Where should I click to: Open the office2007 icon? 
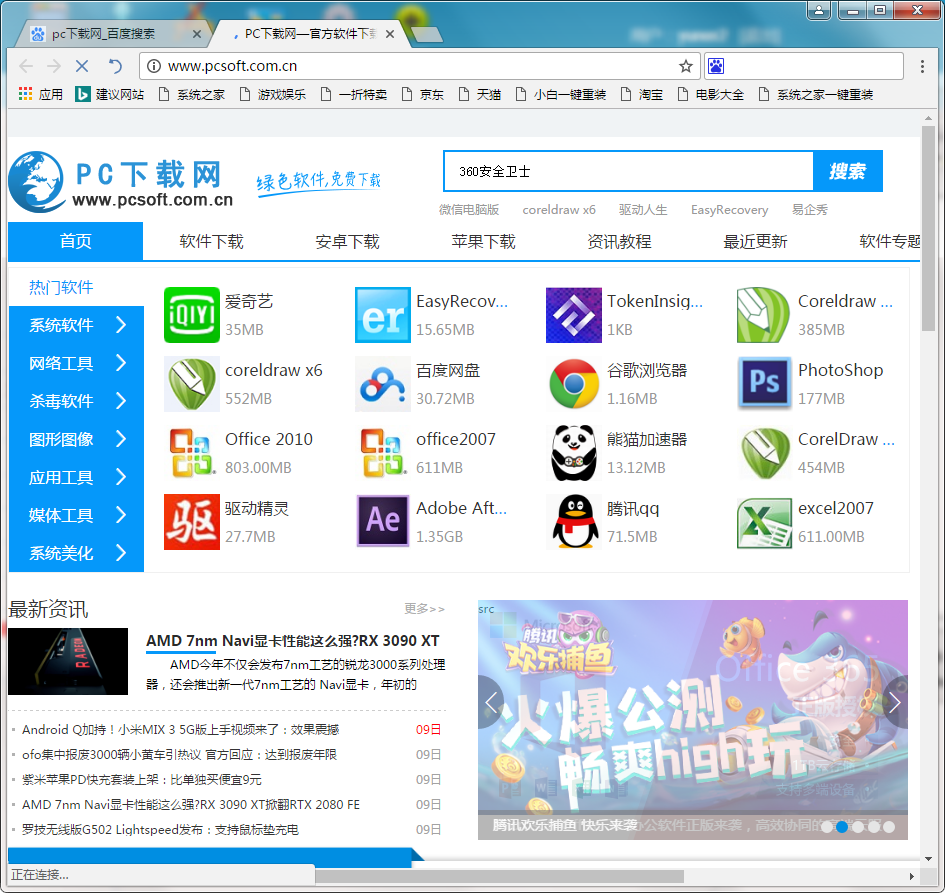point(383,453)
